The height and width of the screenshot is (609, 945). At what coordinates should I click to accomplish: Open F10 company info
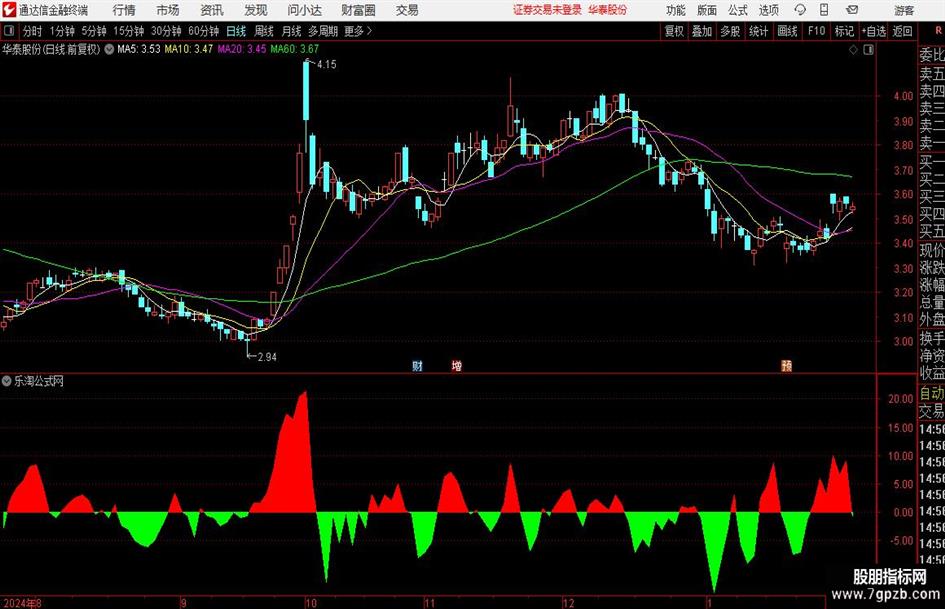coord(816,31)
